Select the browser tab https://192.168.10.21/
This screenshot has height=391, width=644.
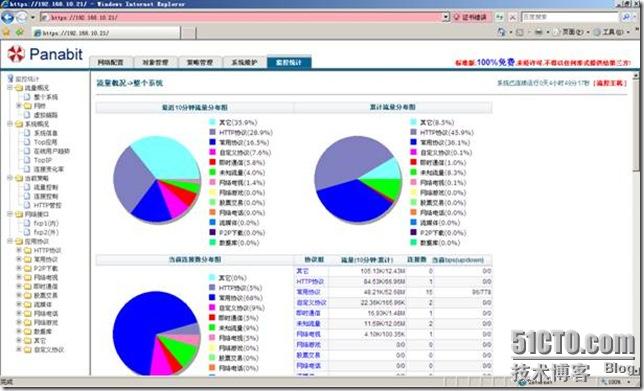click(106, 32)
